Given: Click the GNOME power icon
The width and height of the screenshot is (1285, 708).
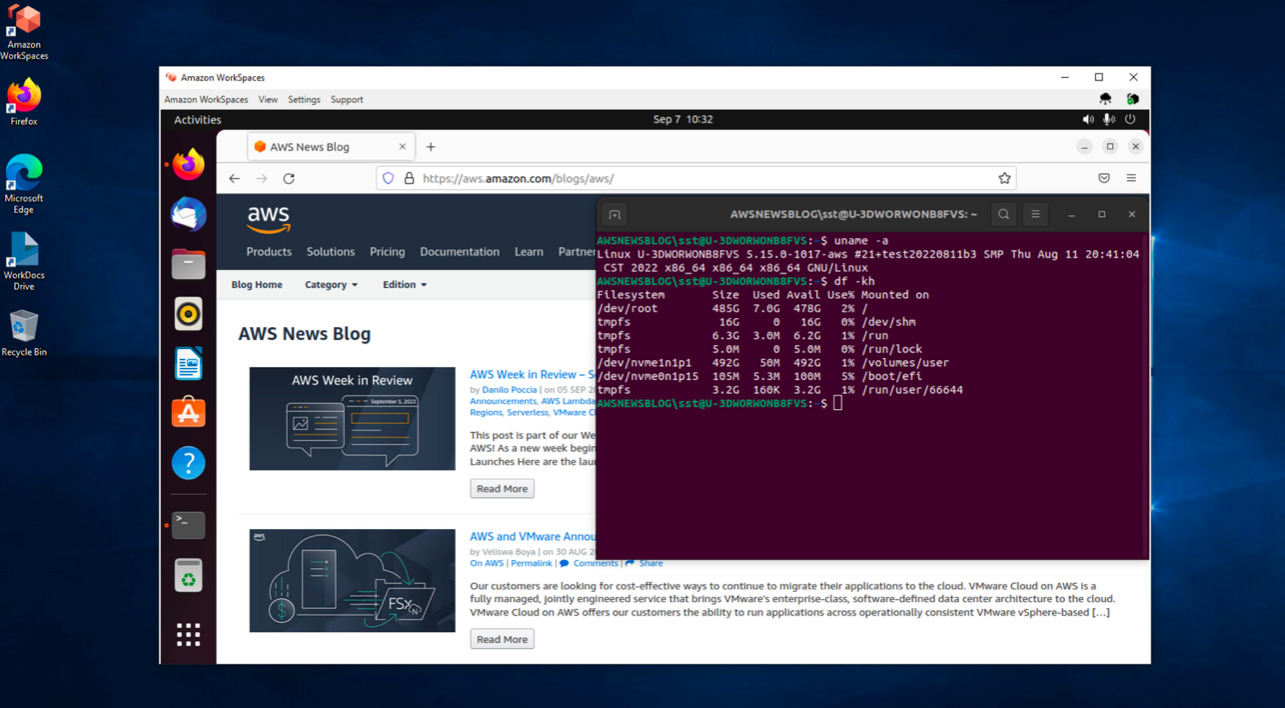Looking at the screenshot, I should [1130, 119].
